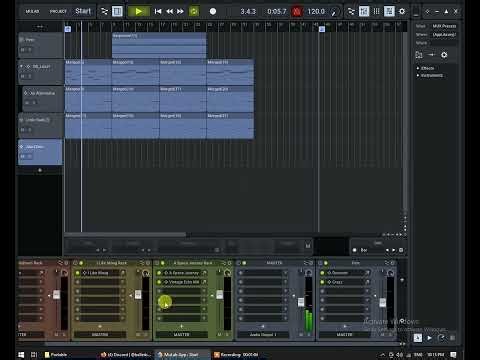The height and width of the screenshot is (360, 480).
Task: Adjust the MASTER rack volume fader
Action: [301, 302]
